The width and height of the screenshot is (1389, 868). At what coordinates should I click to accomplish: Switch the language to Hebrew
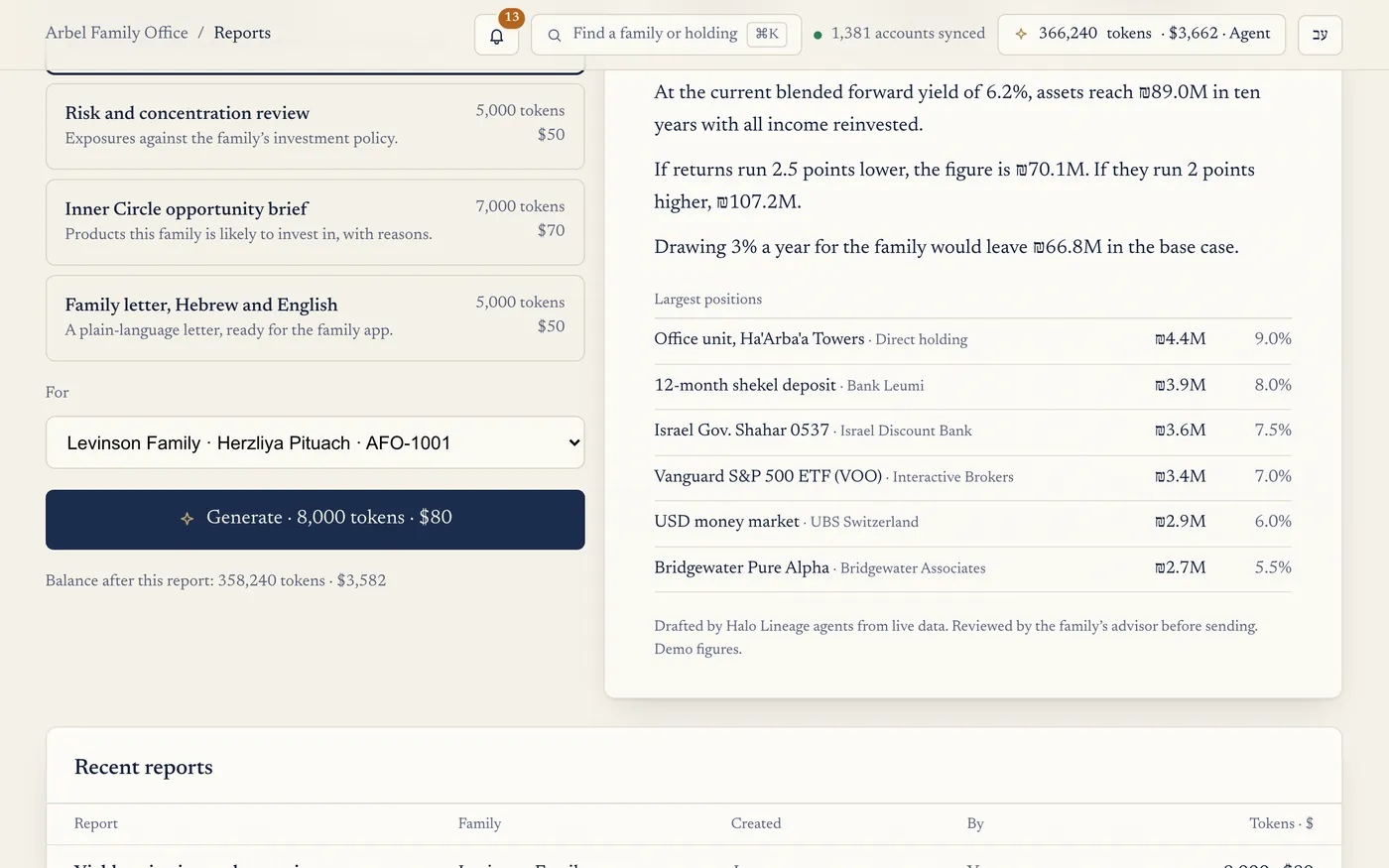1320,35
